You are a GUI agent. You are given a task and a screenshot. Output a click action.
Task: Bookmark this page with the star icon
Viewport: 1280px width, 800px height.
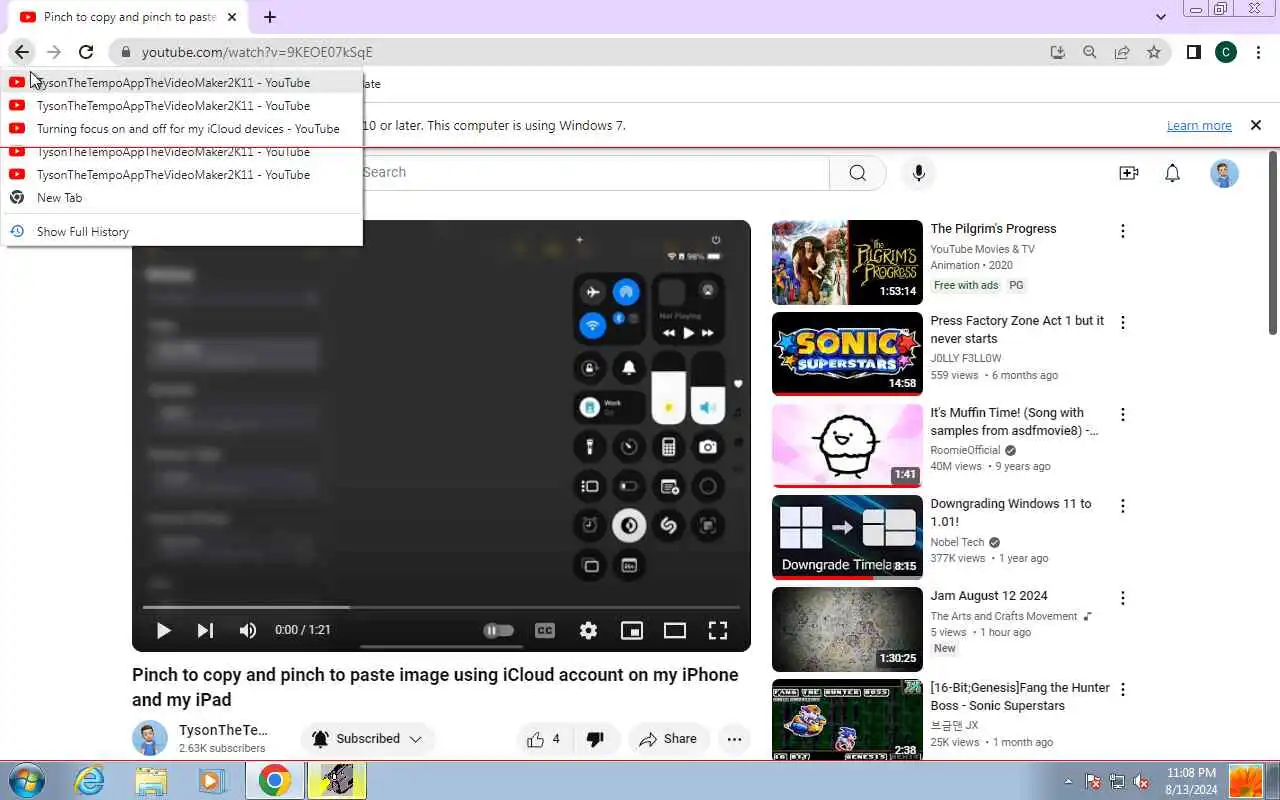click(x=1154, y=52)
